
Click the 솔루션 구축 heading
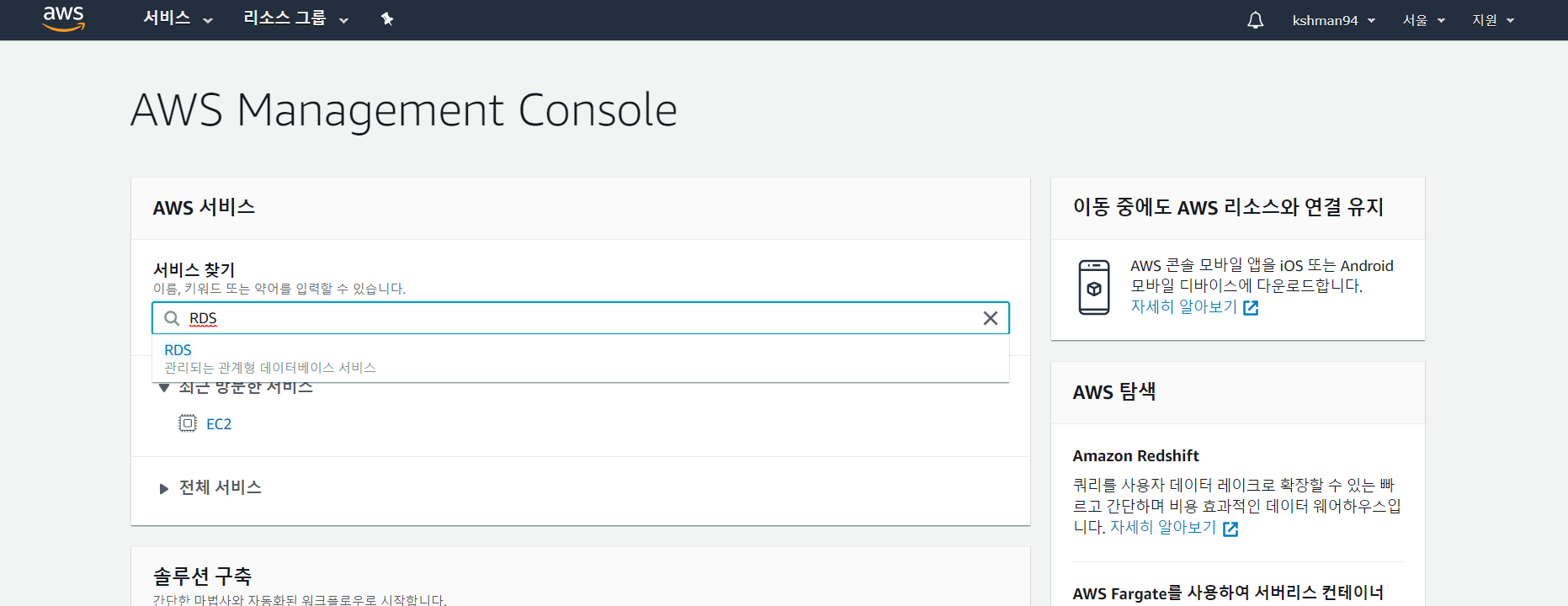tap(202, 577)
